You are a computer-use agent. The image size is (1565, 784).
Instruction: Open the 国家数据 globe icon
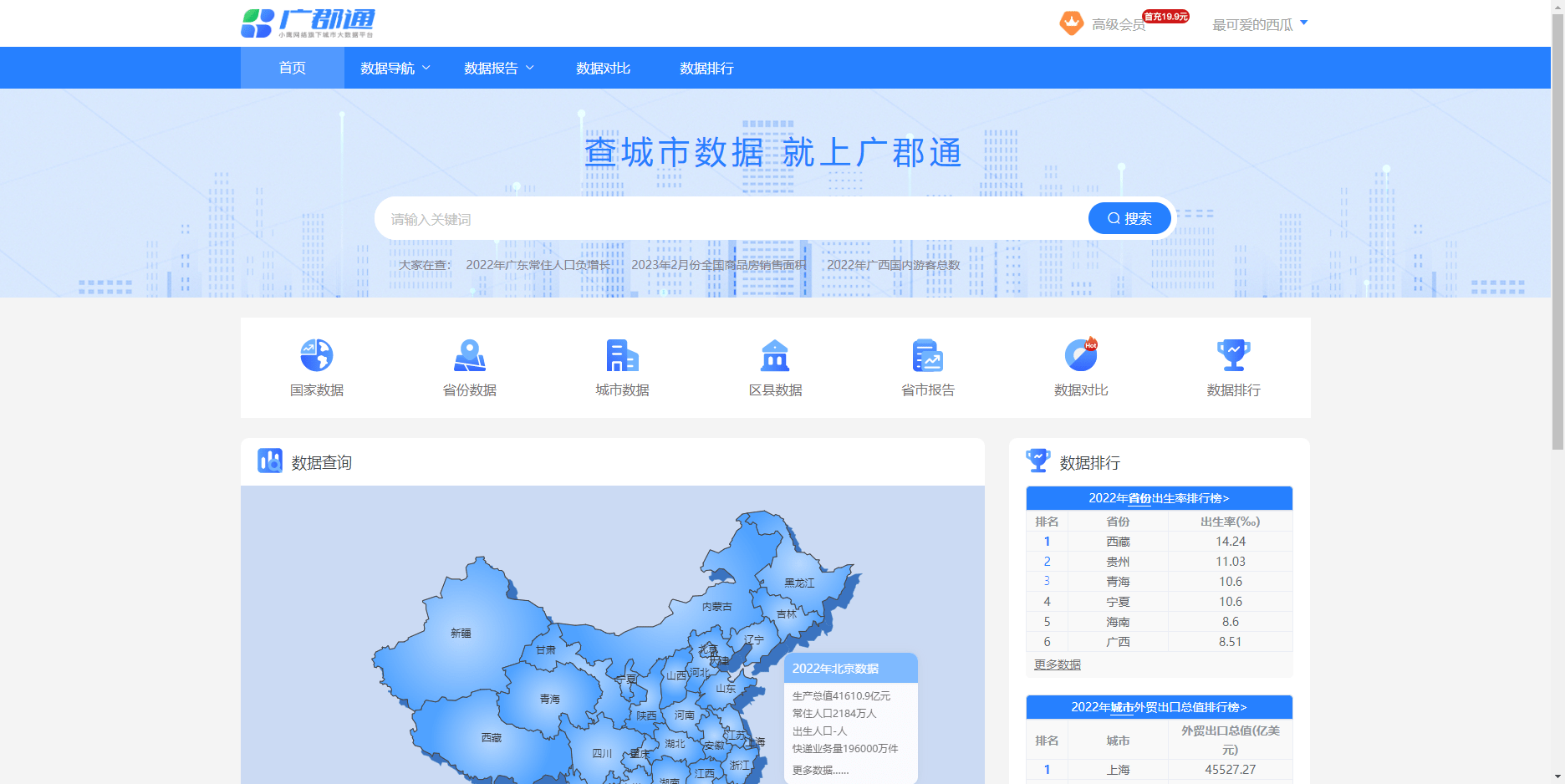tap(317, 355)
